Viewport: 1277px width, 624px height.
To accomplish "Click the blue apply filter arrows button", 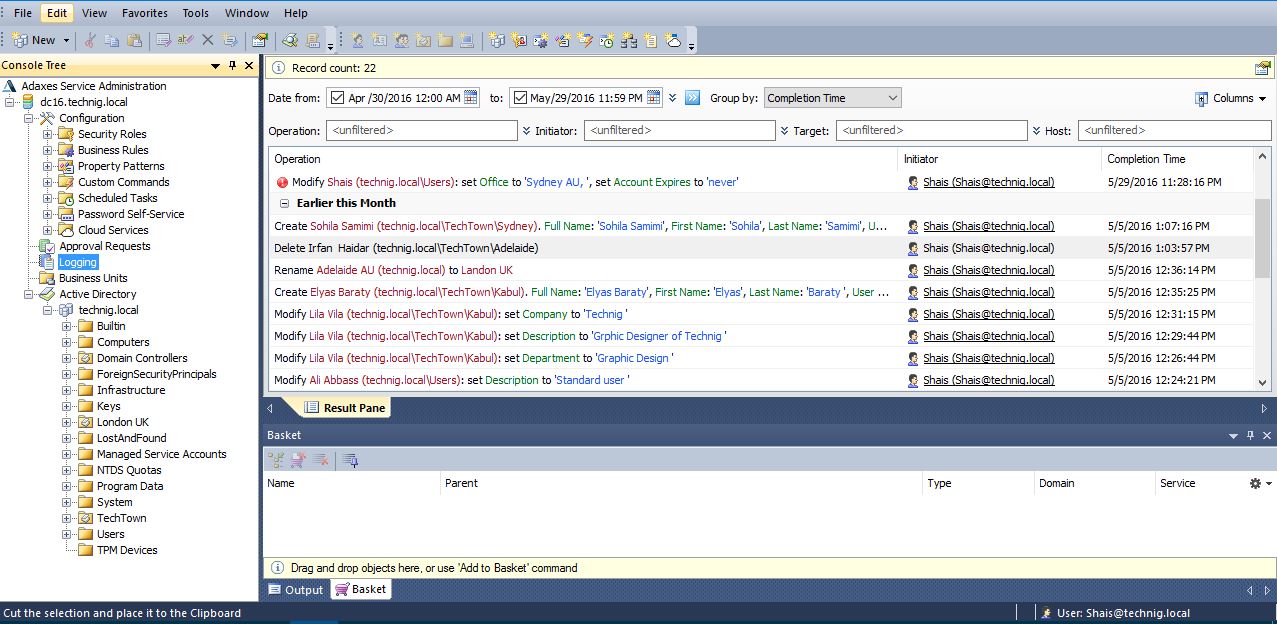I will tap(692, 98).
